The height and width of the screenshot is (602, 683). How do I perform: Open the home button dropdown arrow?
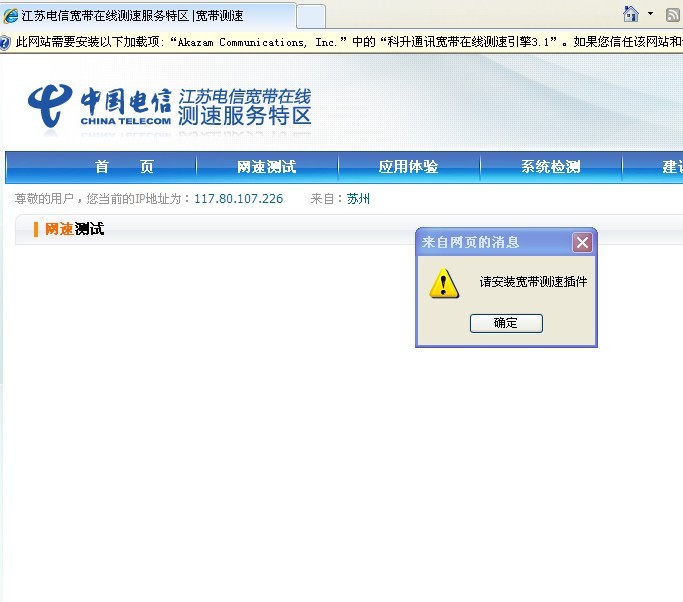650,14
